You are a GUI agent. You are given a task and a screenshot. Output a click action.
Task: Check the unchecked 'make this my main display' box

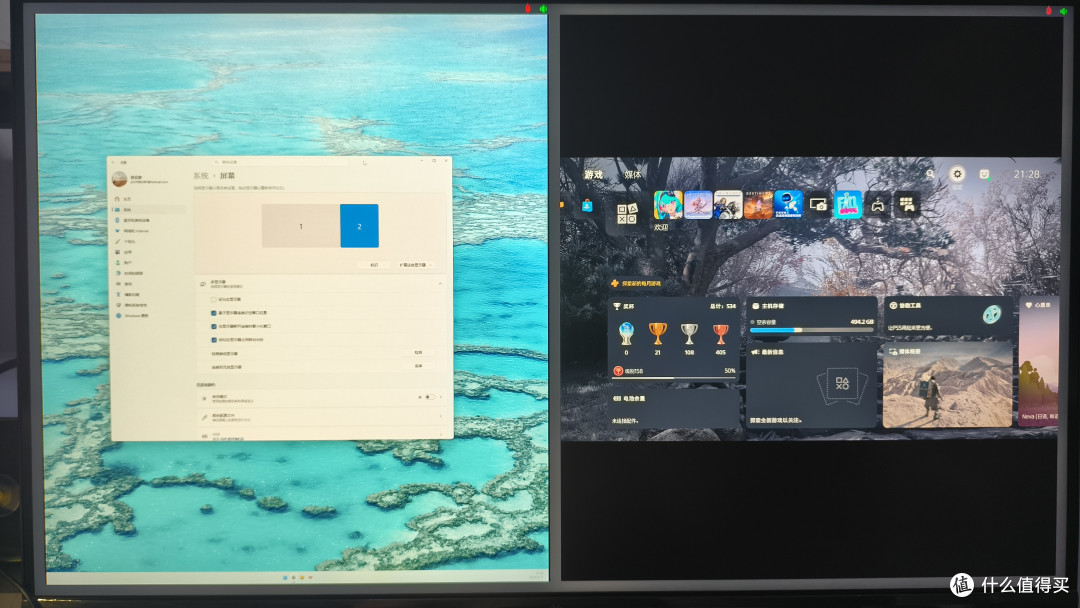pyautogui.click(x=214, y=300)
